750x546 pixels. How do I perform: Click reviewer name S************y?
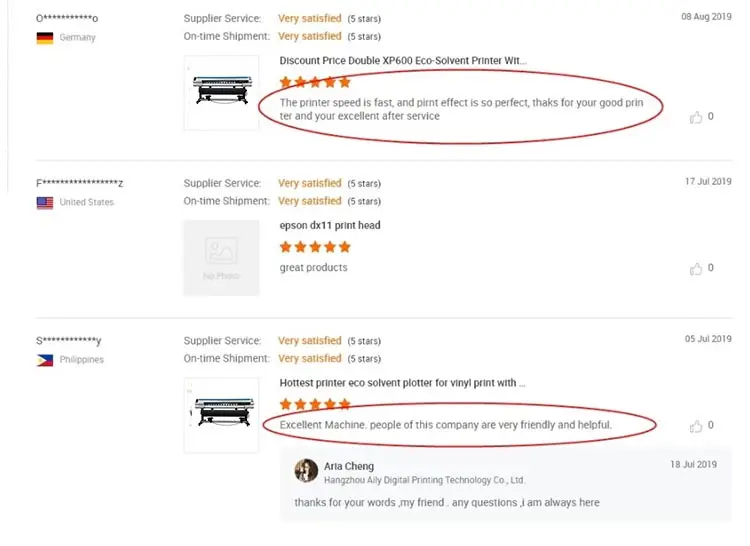click(x=69, y=341)
